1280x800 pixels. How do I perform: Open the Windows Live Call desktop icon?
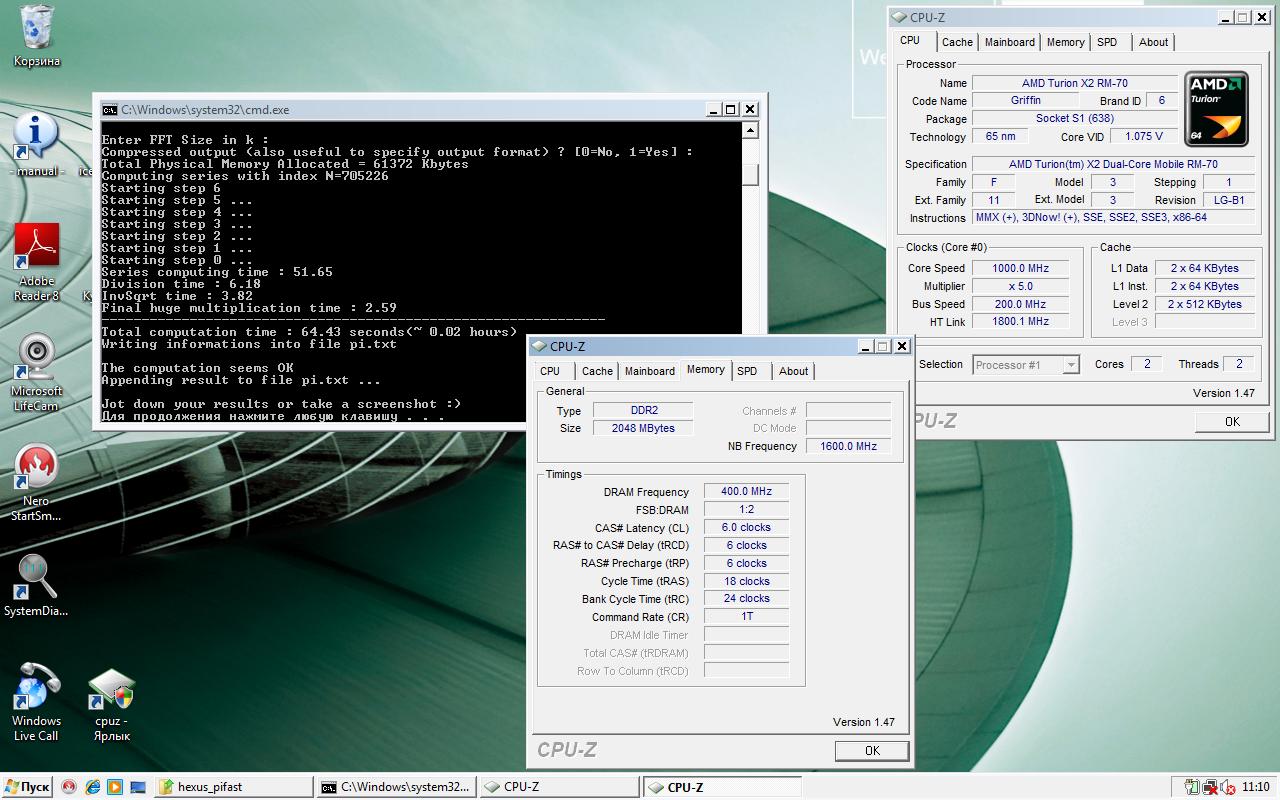[37, 702]
